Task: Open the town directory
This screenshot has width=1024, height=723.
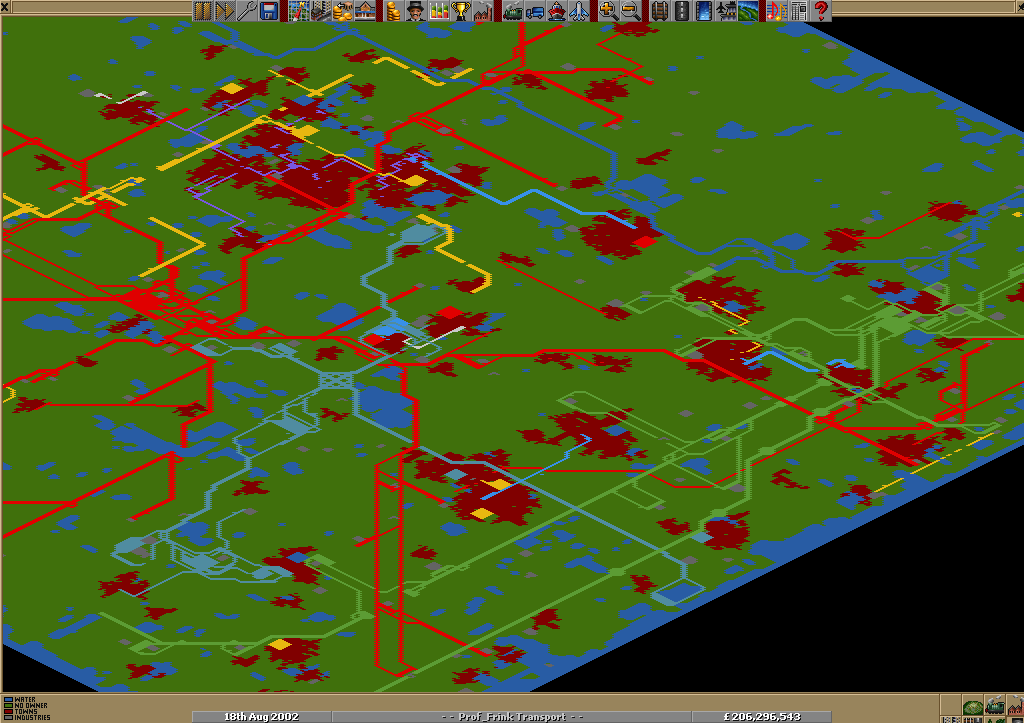Action: 321,10
